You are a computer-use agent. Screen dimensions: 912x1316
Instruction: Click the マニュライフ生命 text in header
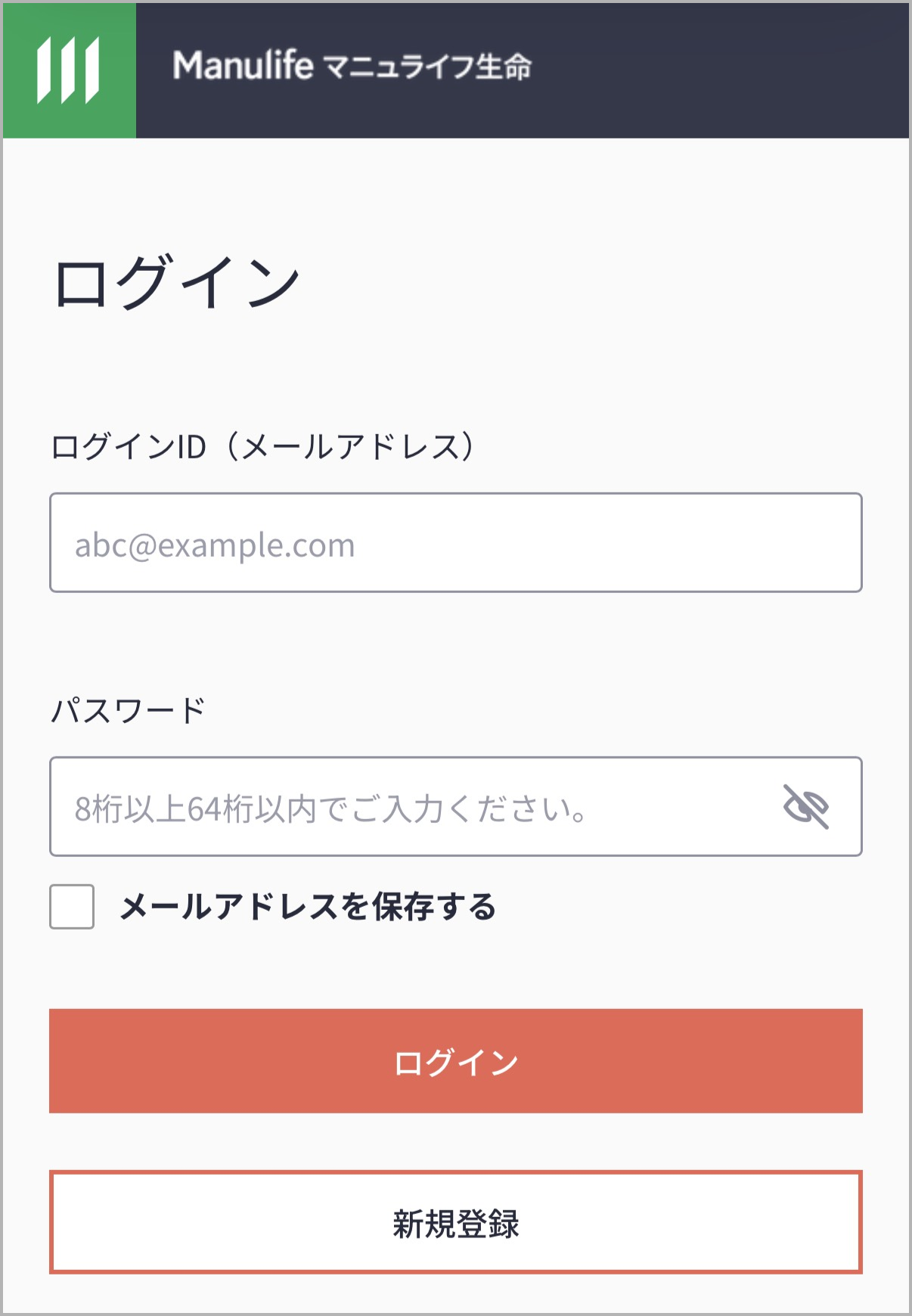[428, 67]
